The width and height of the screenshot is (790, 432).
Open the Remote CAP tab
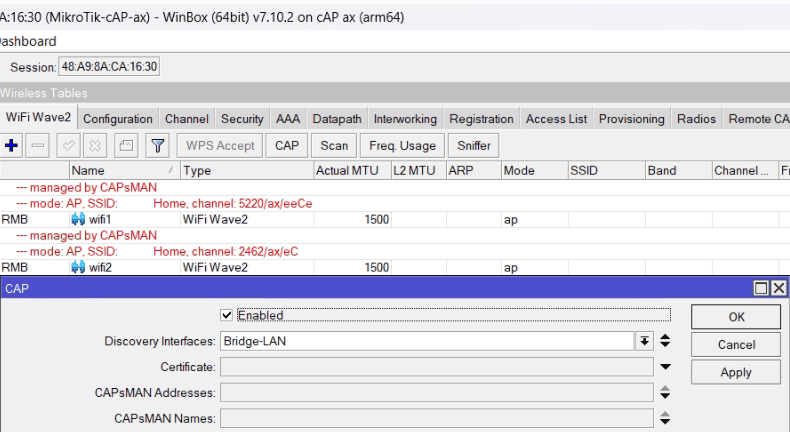pyautogui.click(x=756, y=119)
